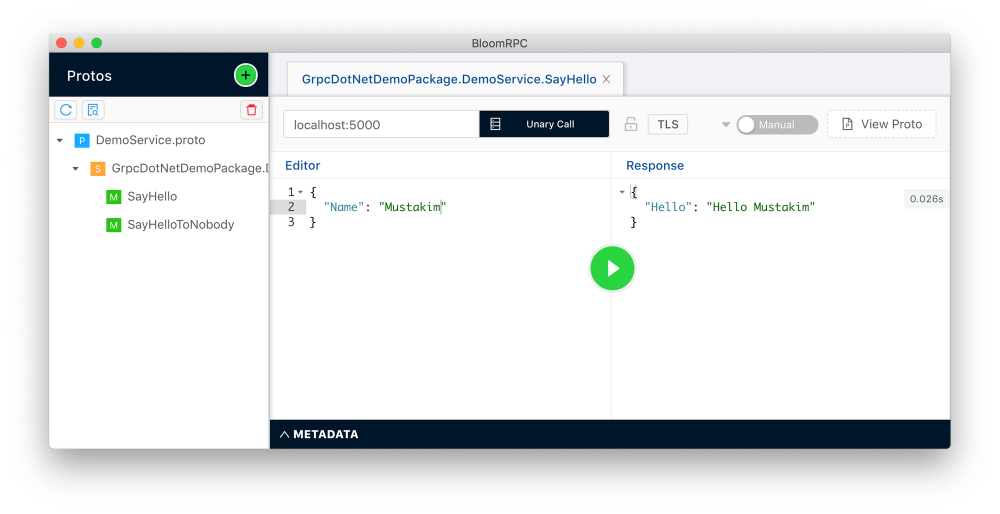Open View Proto
Screen dimensions: 1000x514
(881, 124)
